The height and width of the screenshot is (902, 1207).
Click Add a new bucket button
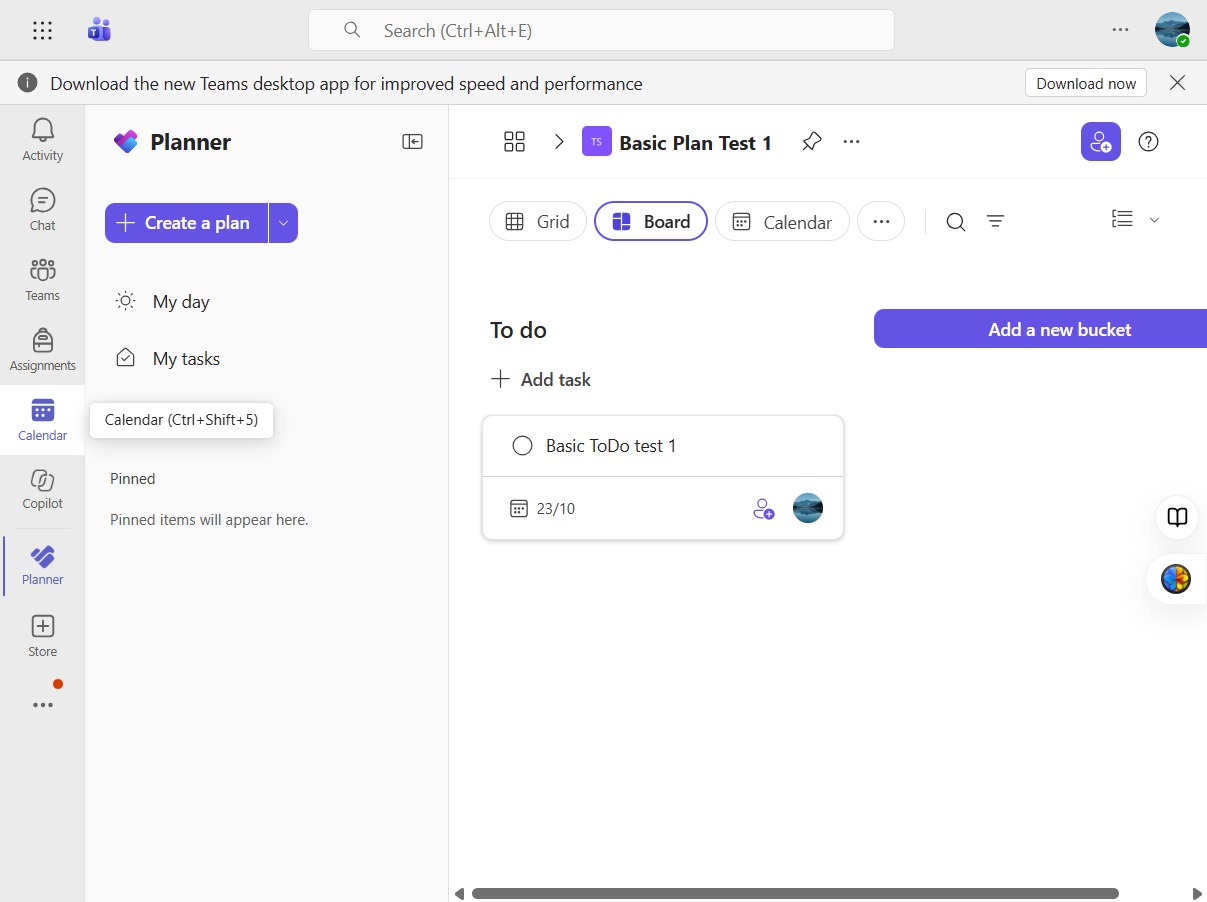pos(1040,329)
